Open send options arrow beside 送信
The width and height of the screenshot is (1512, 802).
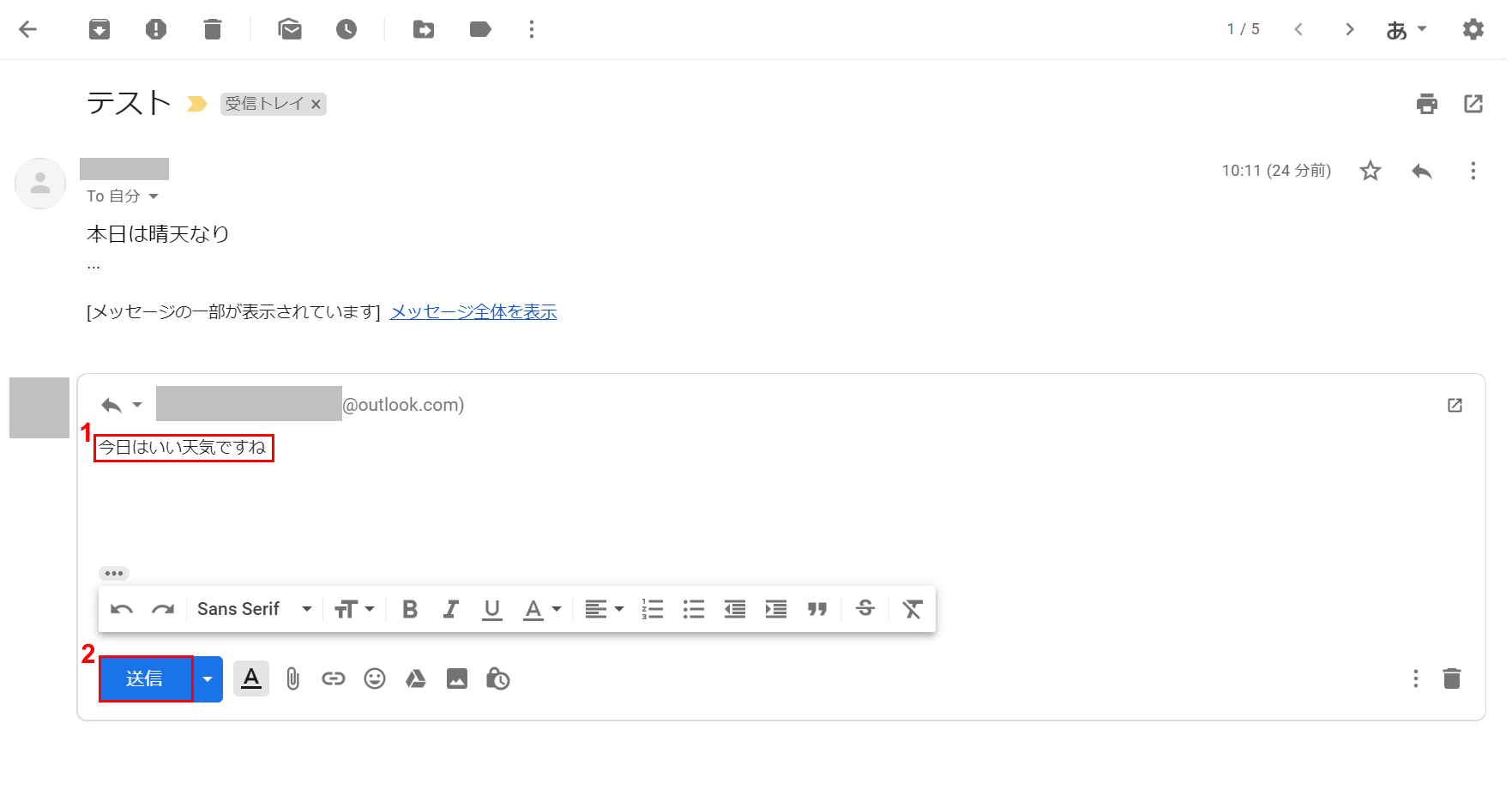[x=208, y=679]
